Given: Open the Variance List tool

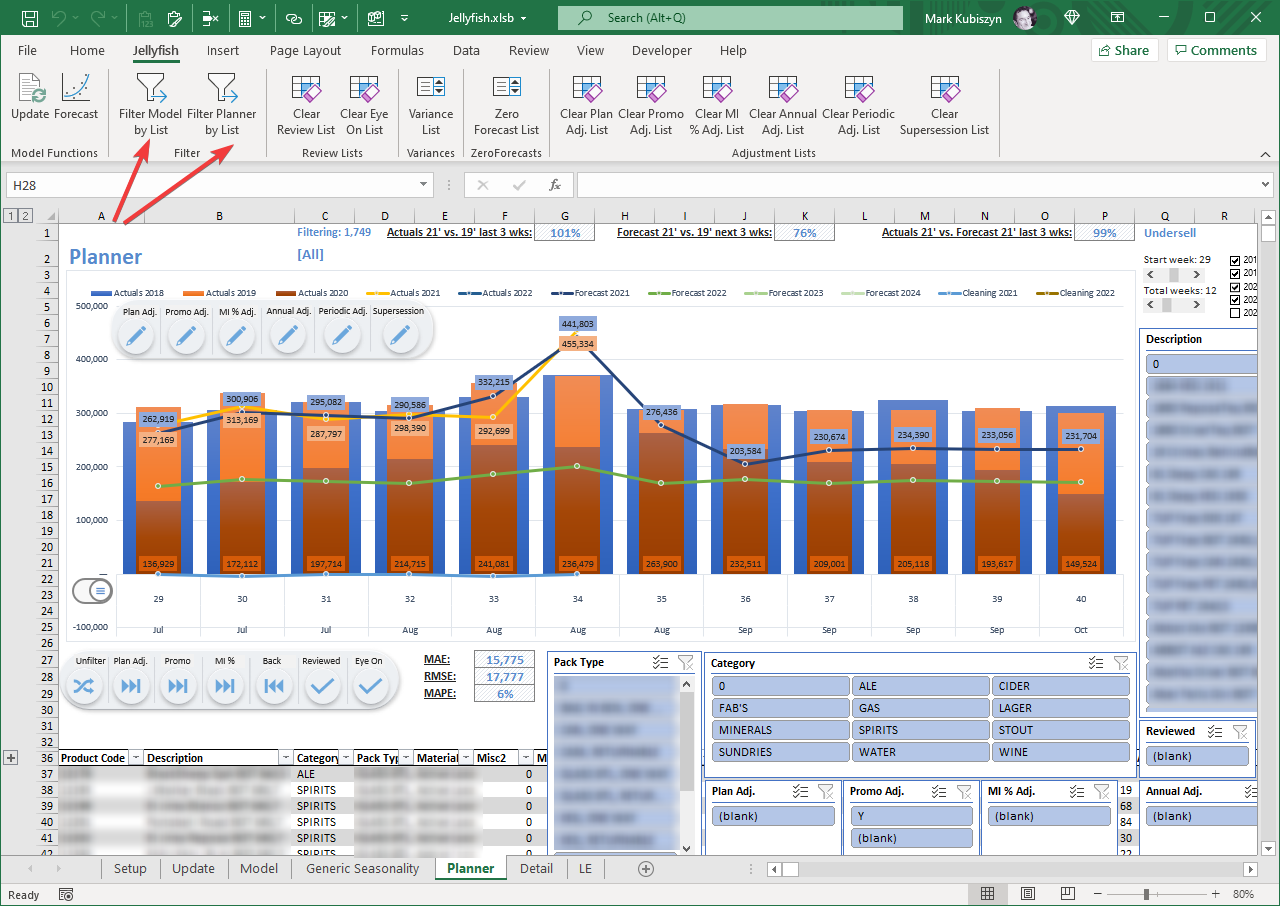Looking at the screenshot, I should coord(431,104).
